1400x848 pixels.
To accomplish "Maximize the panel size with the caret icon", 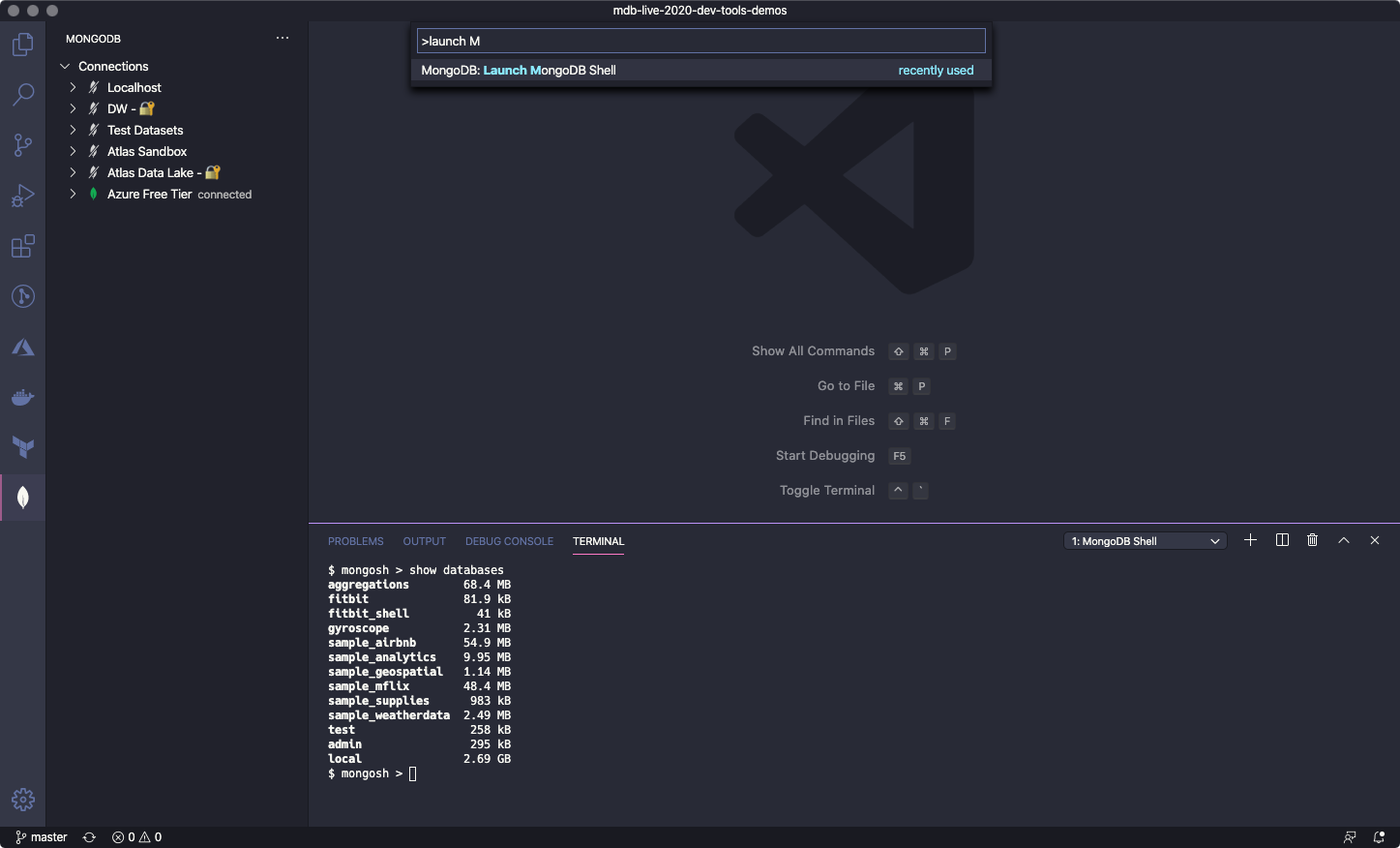I will tap(1344, 540).
